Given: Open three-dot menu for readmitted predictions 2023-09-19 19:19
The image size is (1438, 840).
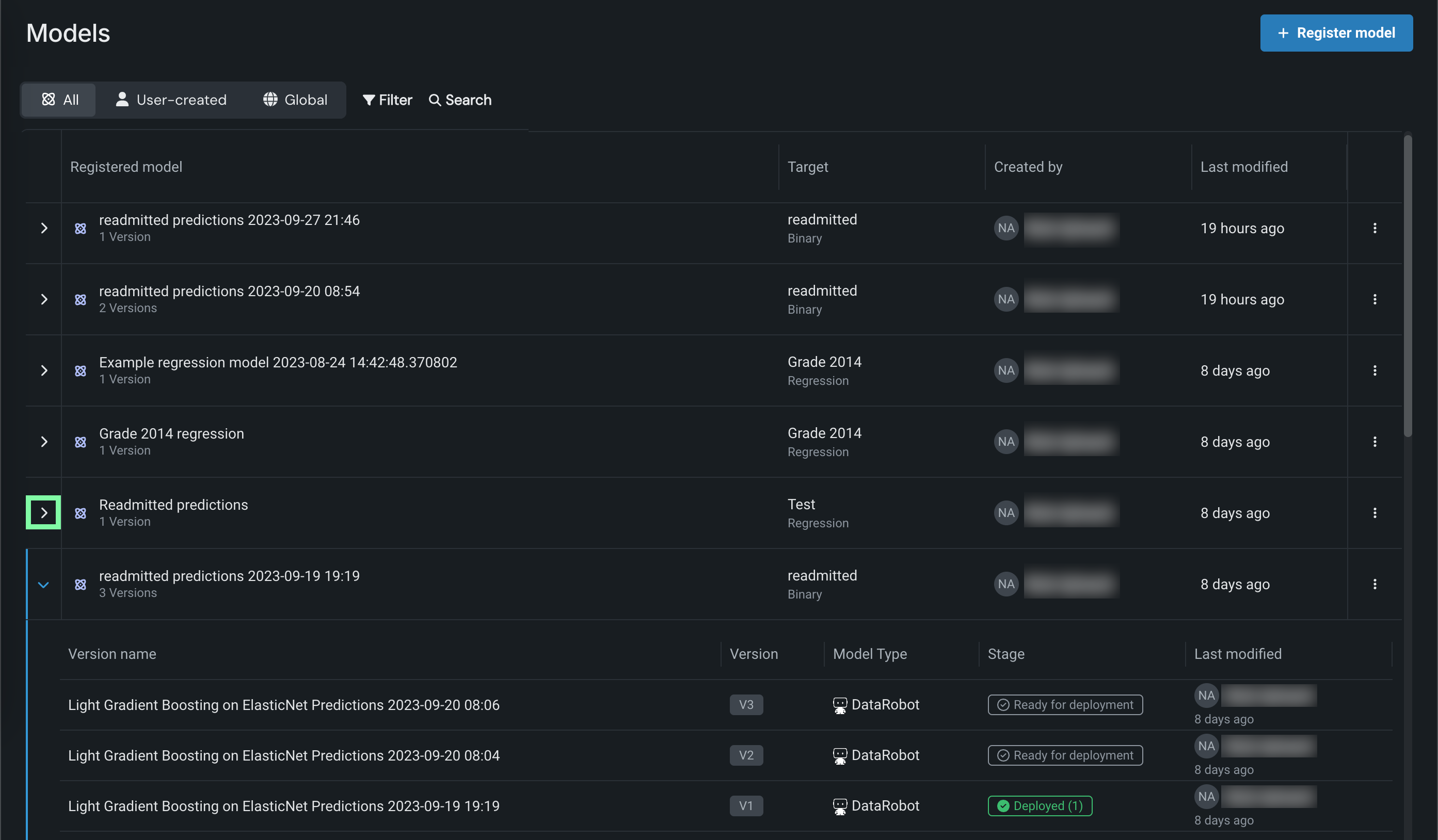Looking at the screenshot, I should 1374,584.
